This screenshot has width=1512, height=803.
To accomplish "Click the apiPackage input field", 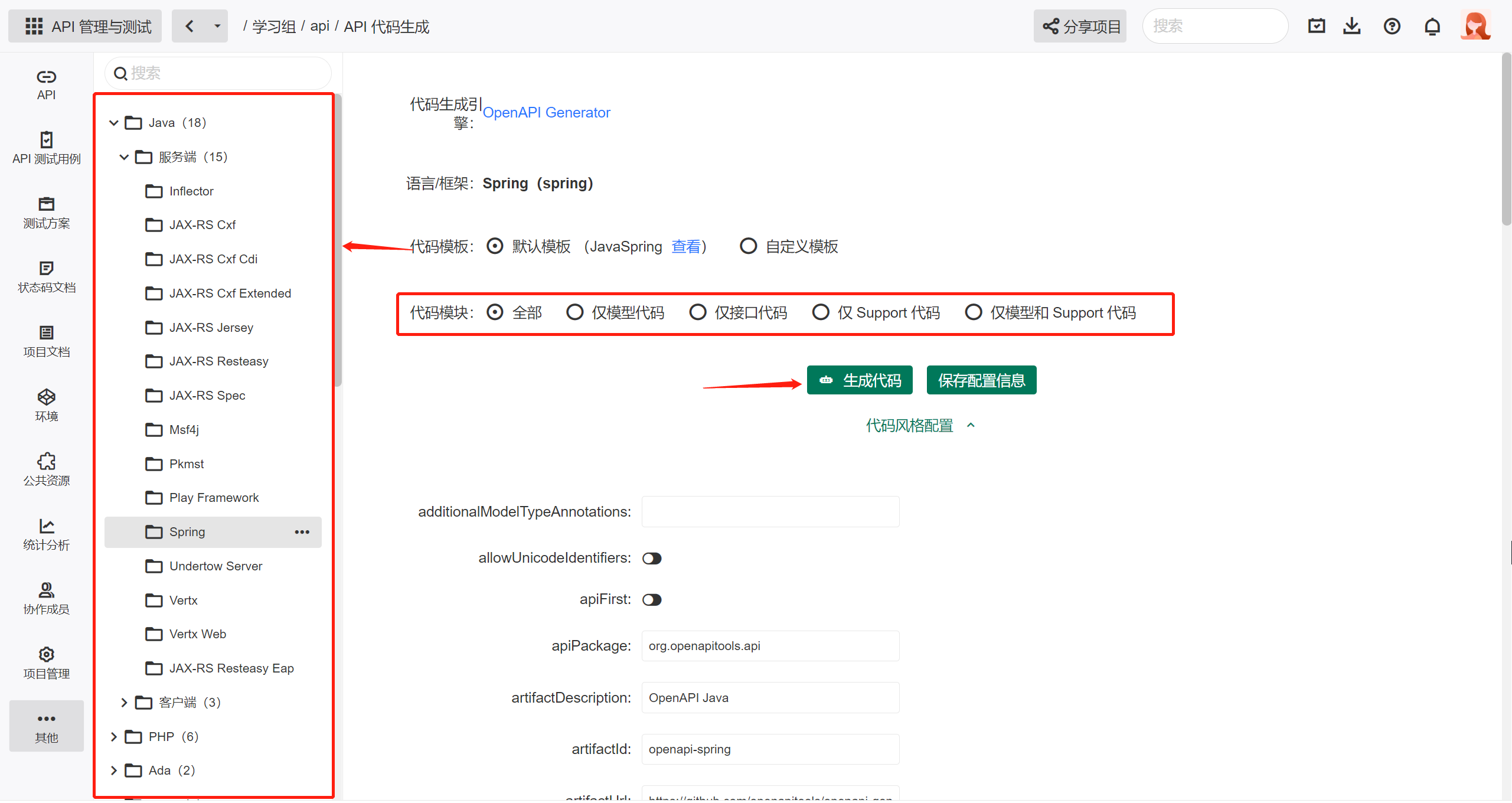I will [x=770, y=646].
